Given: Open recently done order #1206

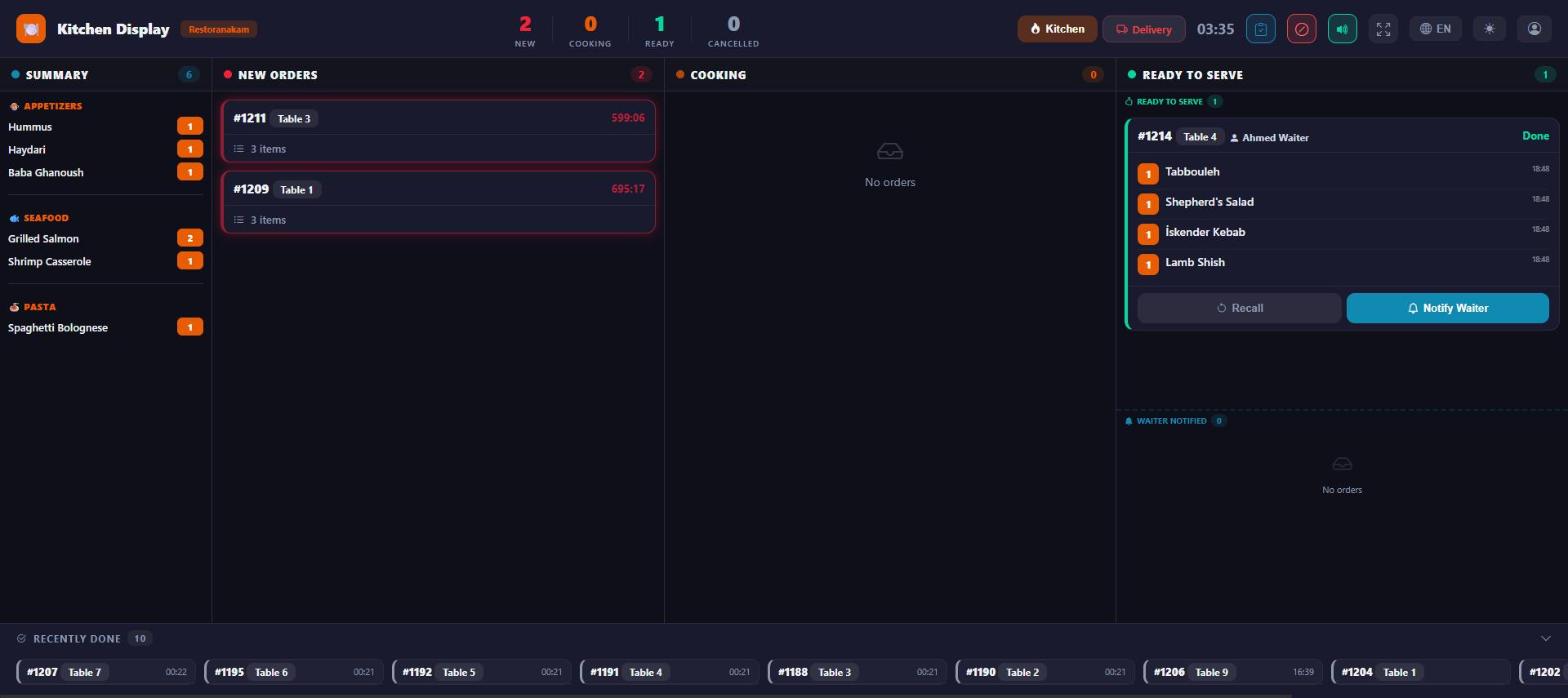Looking at the screenshot, I should (1233, 672).
